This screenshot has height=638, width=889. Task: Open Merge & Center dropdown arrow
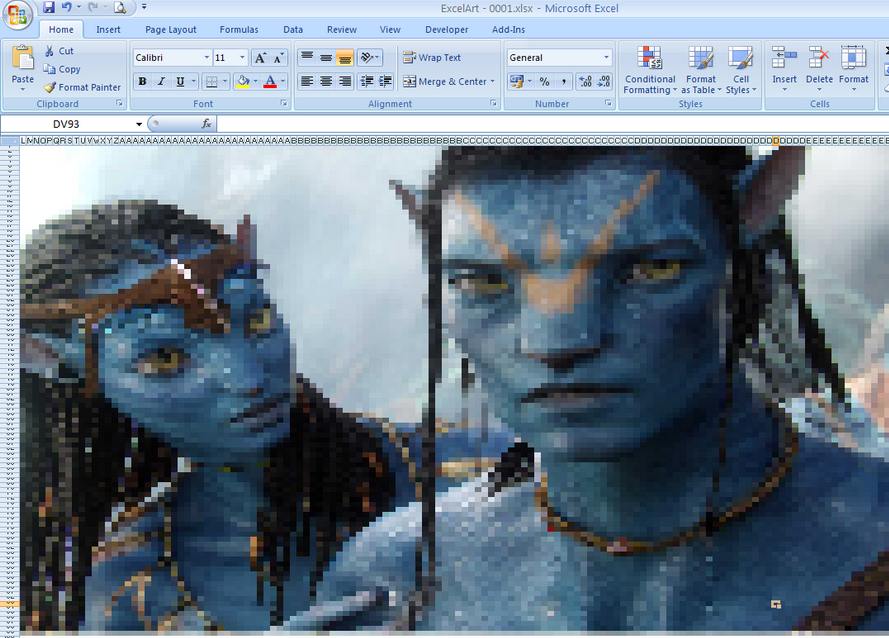(x=493, y=82)
